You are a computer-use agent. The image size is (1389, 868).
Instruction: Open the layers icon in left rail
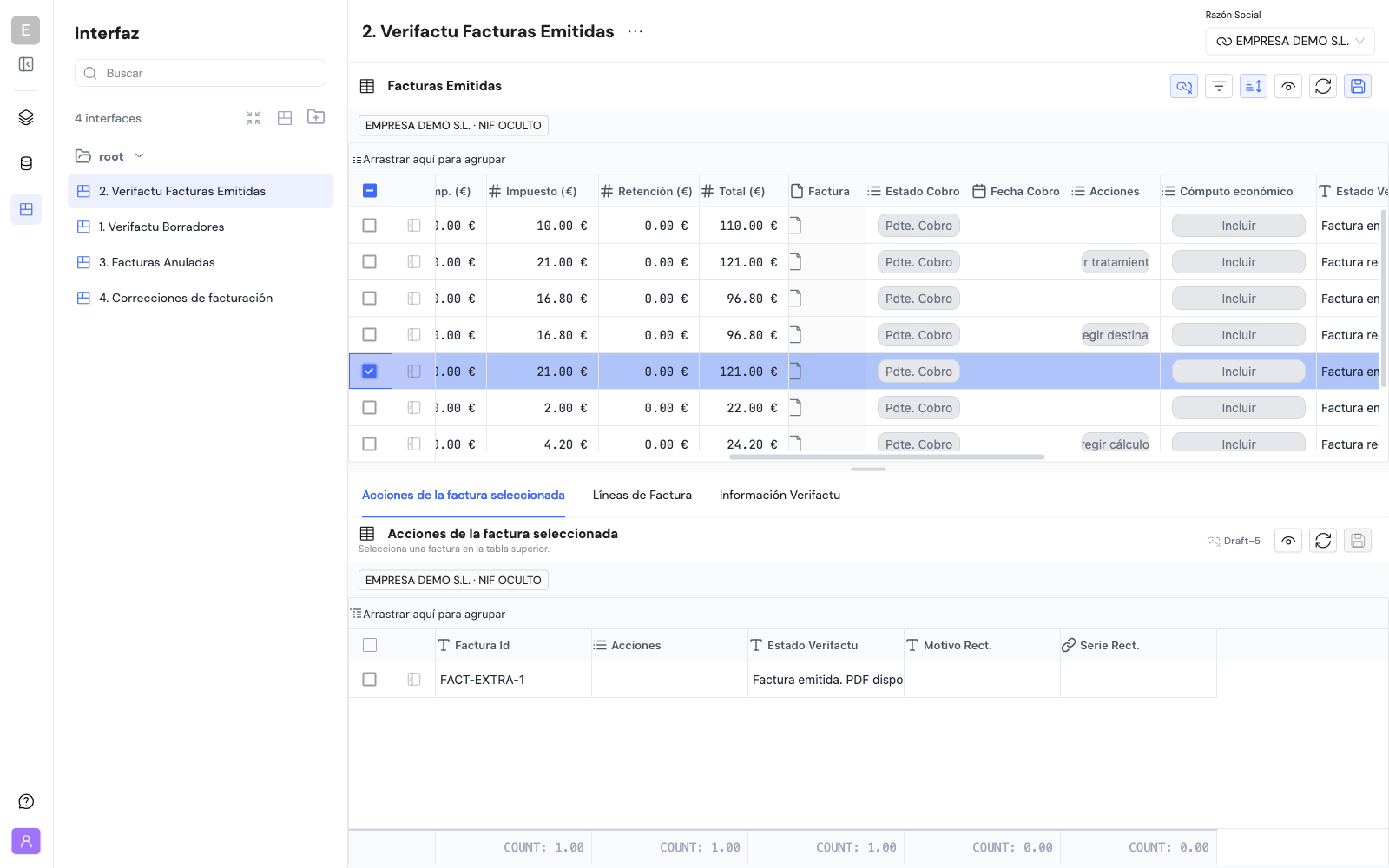click(x=26, y=117)
